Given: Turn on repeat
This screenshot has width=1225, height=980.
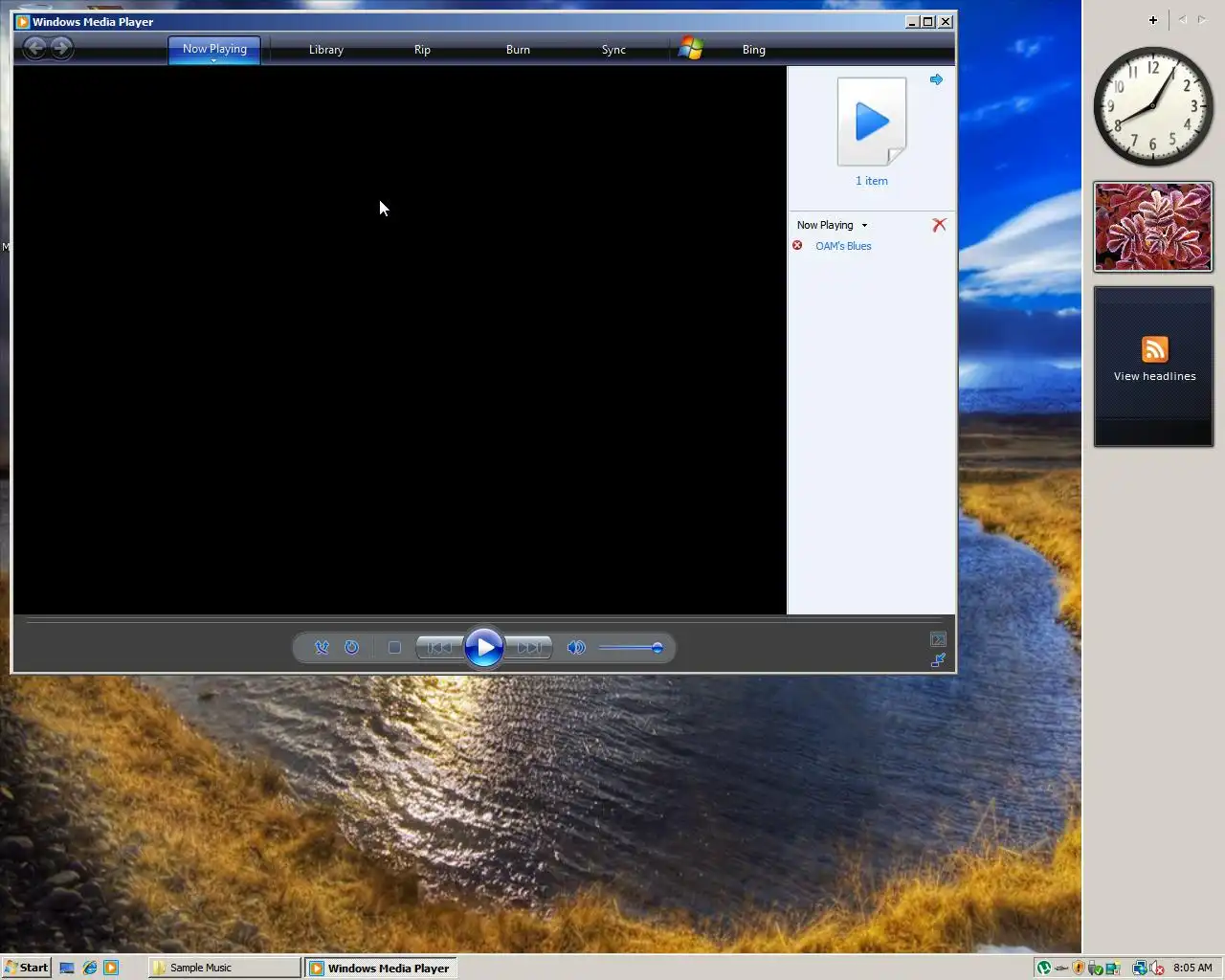Looking at the screenshot, I should [351, 648].
